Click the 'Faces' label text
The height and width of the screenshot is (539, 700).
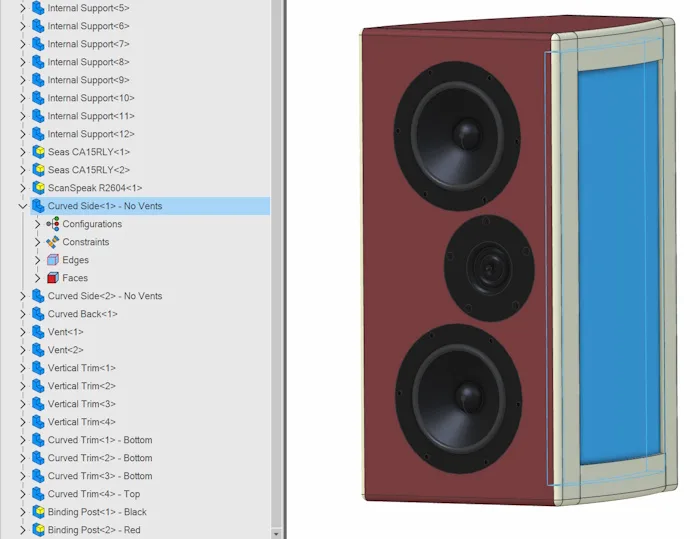tap(75, 278)
